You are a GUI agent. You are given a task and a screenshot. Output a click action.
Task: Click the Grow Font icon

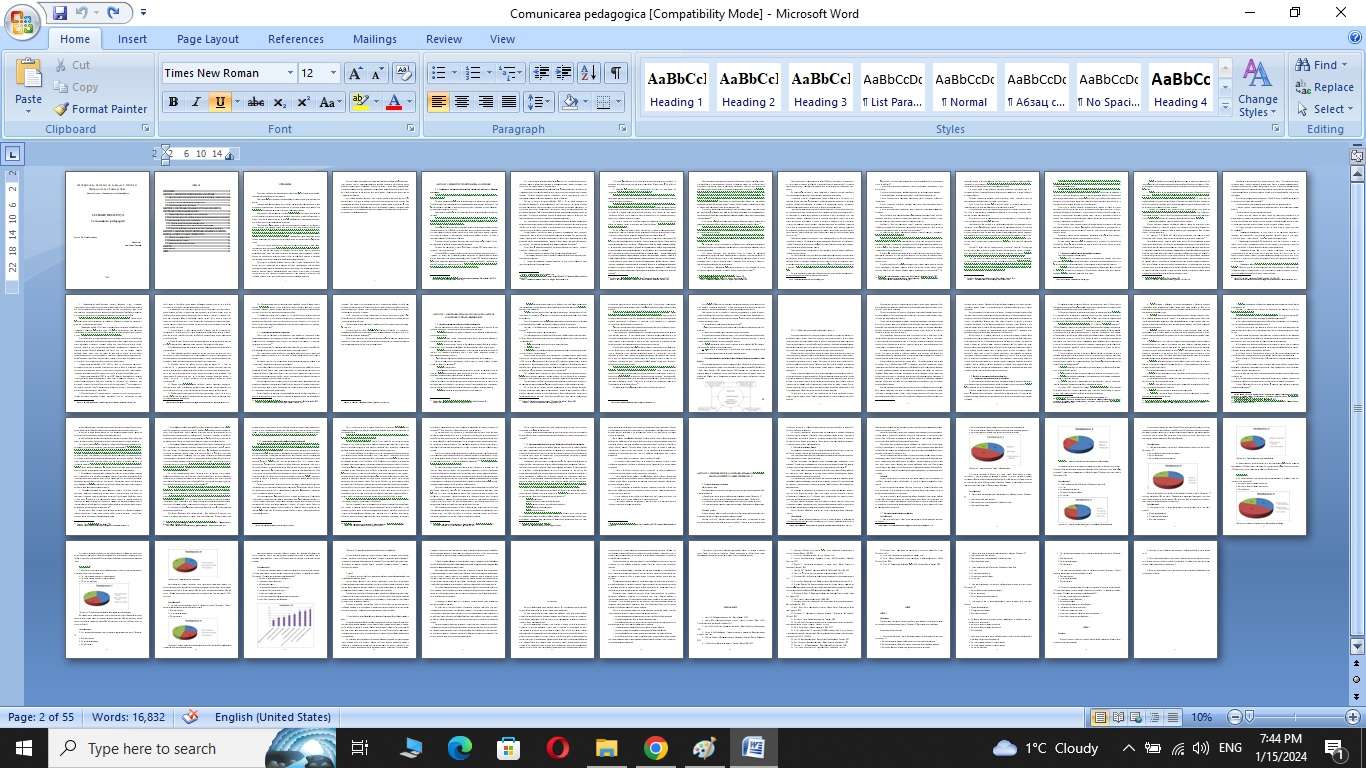click(x=355, y=73)
